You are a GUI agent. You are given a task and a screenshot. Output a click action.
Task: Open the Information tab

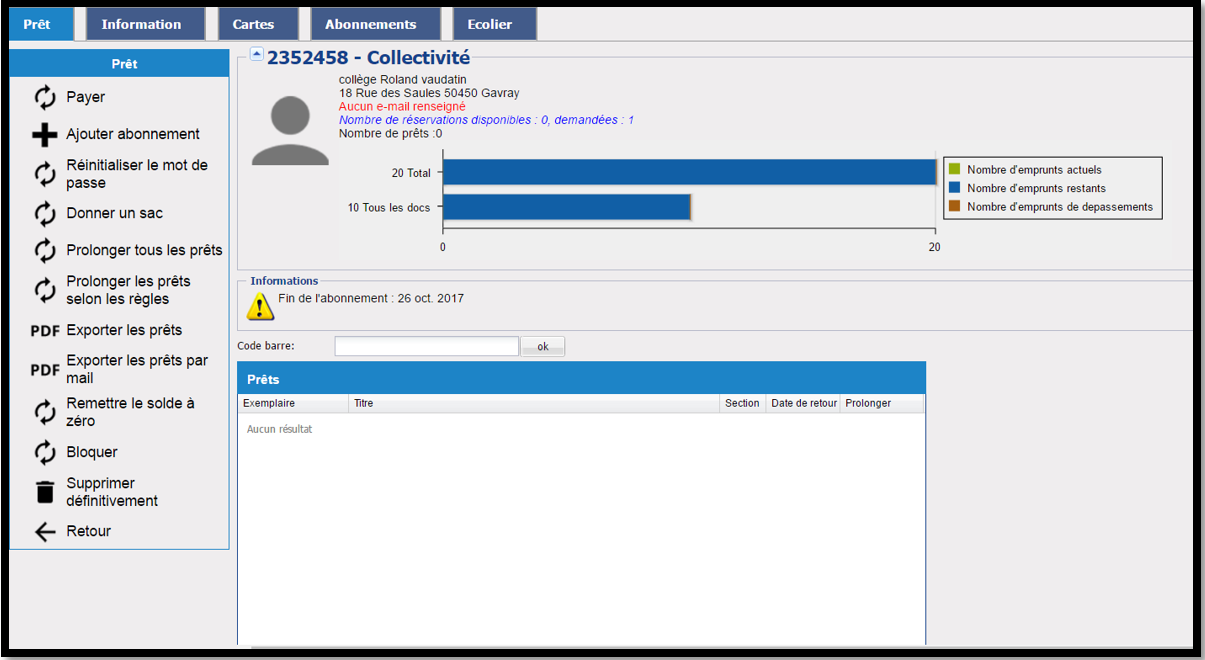pyautogui.click(x=141, y=24)
